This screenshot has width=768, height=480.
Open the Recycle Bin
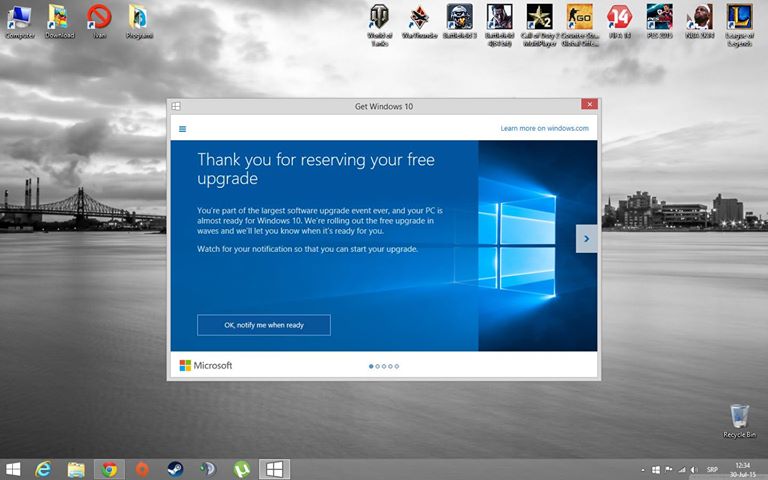point(740,421)
